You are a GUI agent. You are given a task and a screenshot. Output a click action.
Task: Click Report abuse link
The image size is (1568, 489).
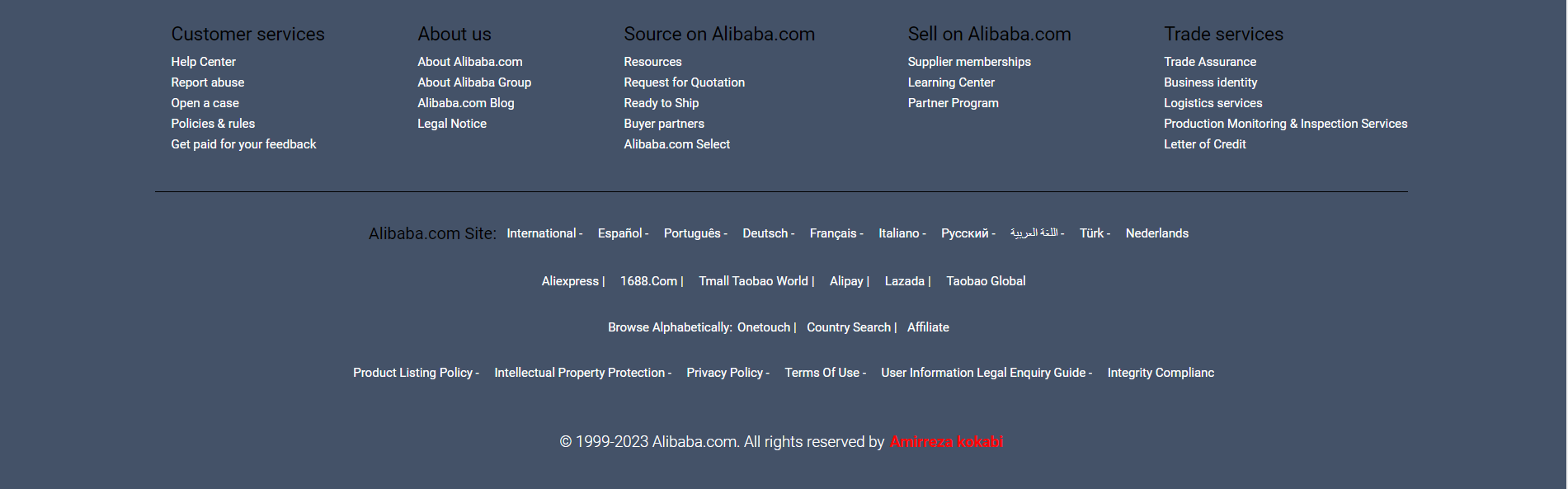click(x=207, y=82)
